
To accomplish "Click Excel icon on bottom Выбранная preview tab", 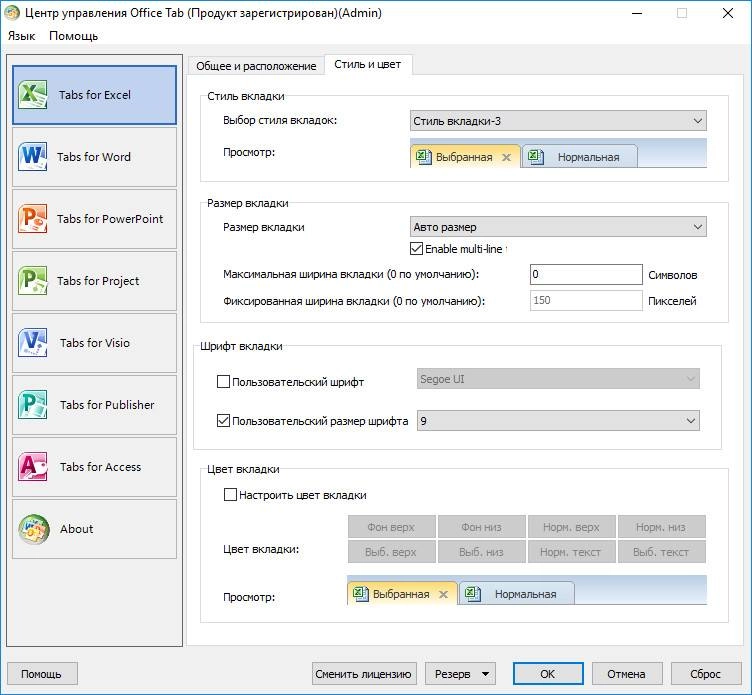I will point(361,594).
